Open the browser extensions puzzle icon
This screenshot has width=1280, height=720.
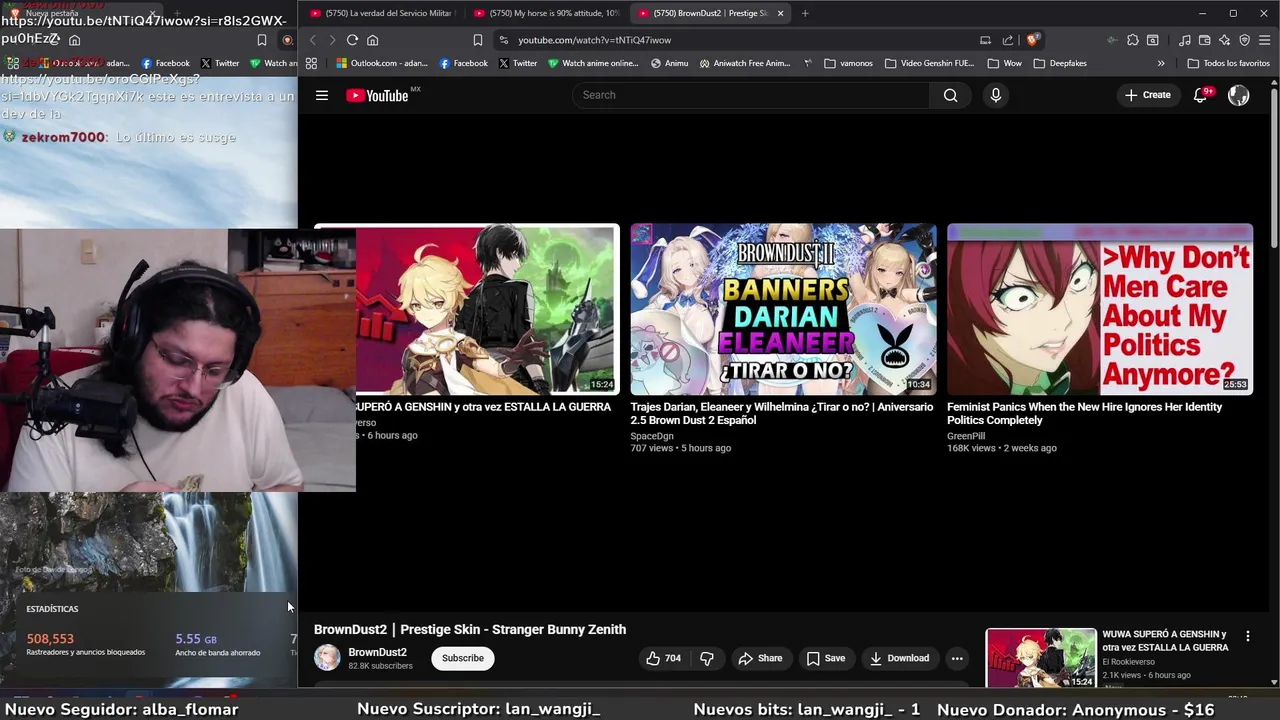click(x=1132, y=40)
